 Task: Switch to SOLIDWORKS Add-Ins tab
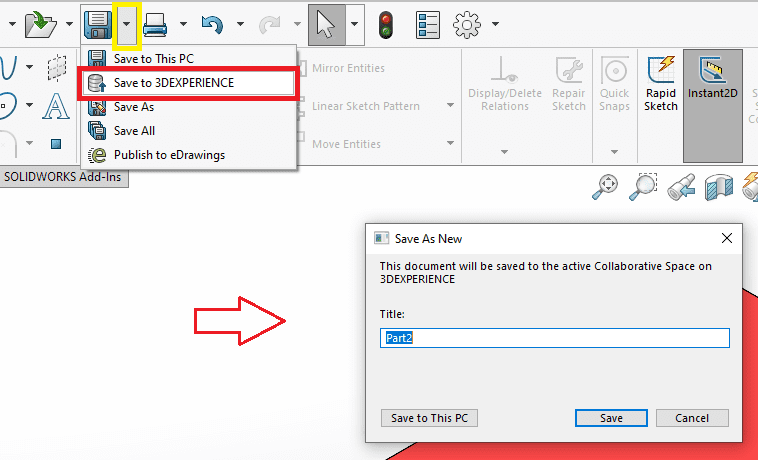coord(62,177)
